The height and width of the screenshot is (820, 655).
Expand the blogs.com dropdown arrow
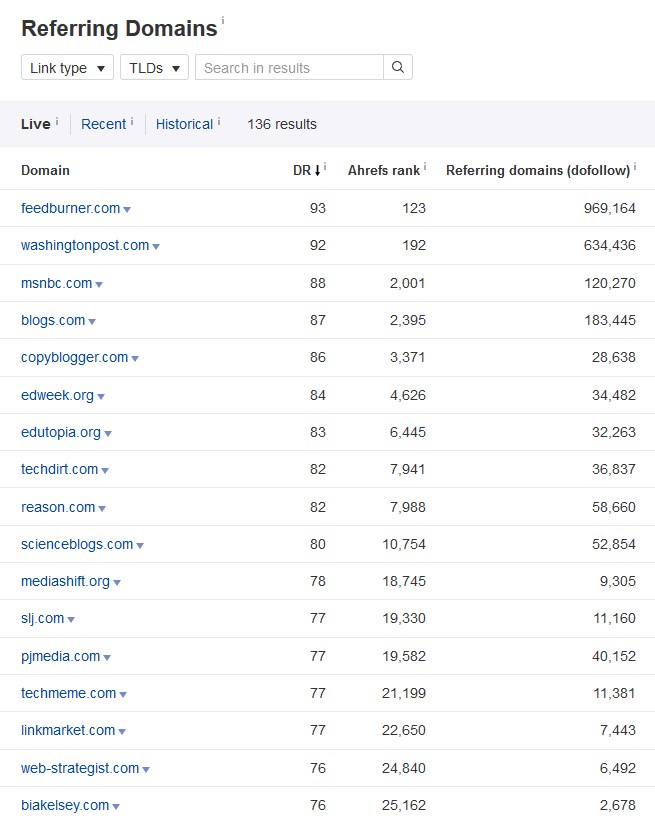(x=92, y=322)
